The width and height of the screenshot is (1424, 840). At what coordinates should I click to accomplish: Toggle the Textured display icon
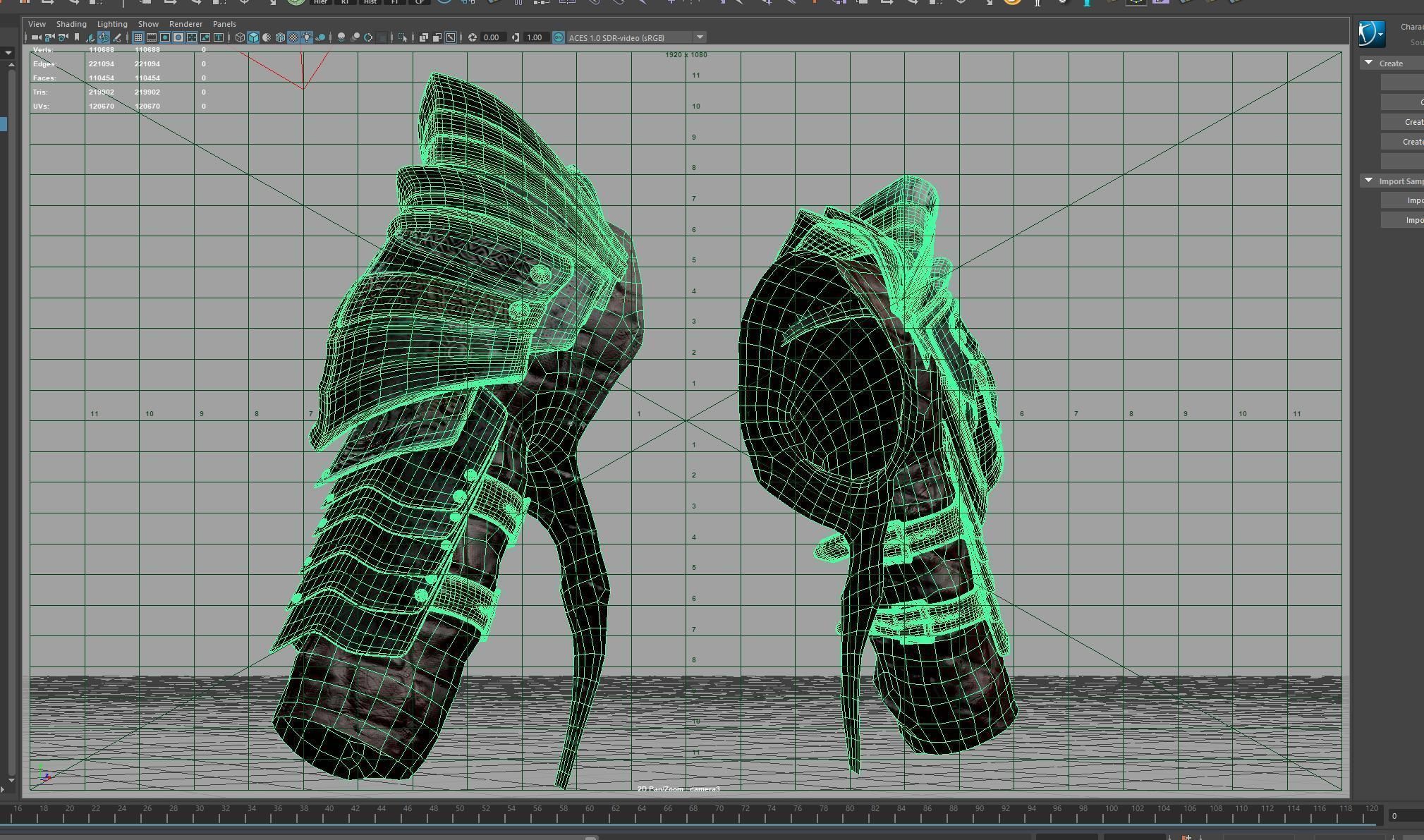pos(293,37)
